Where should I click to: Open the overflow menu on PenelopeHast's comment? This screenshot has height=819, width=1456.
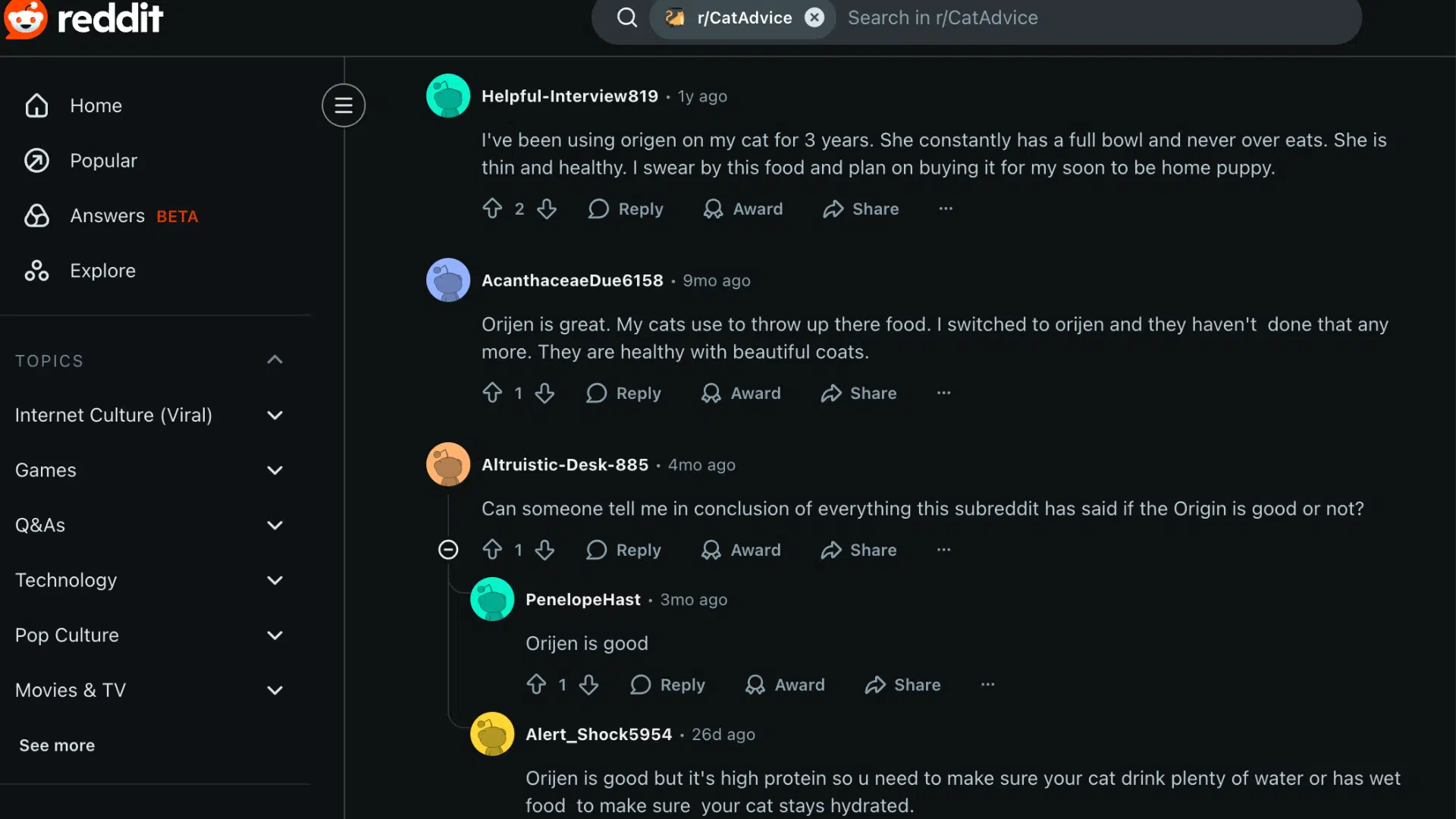(x=987, y=684)
